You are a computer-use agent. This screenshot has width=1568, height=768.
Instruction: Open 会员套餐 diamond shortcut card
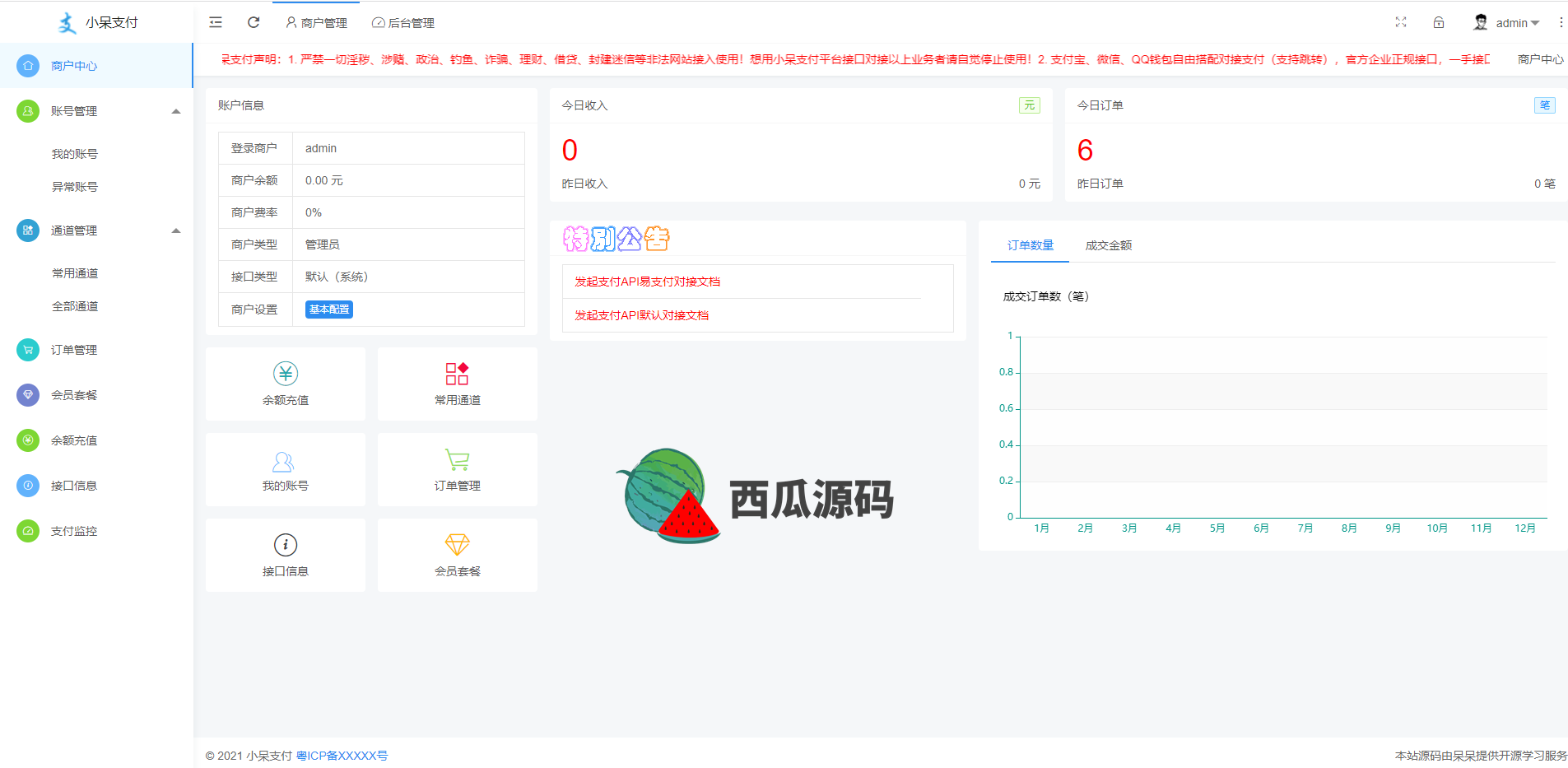[458, 555]
